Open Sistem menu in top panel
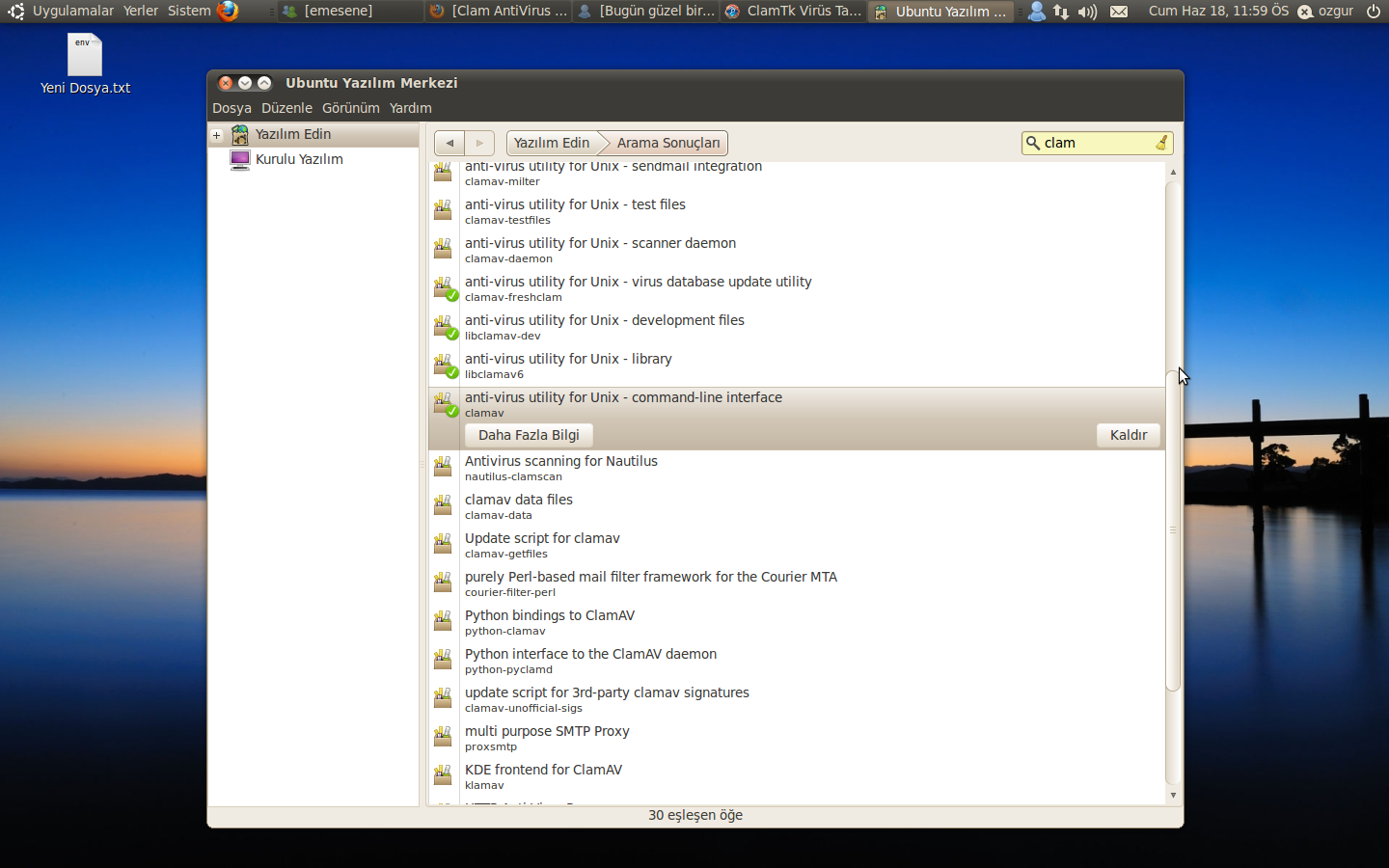The image size is (1389, 868). [189, 11]
